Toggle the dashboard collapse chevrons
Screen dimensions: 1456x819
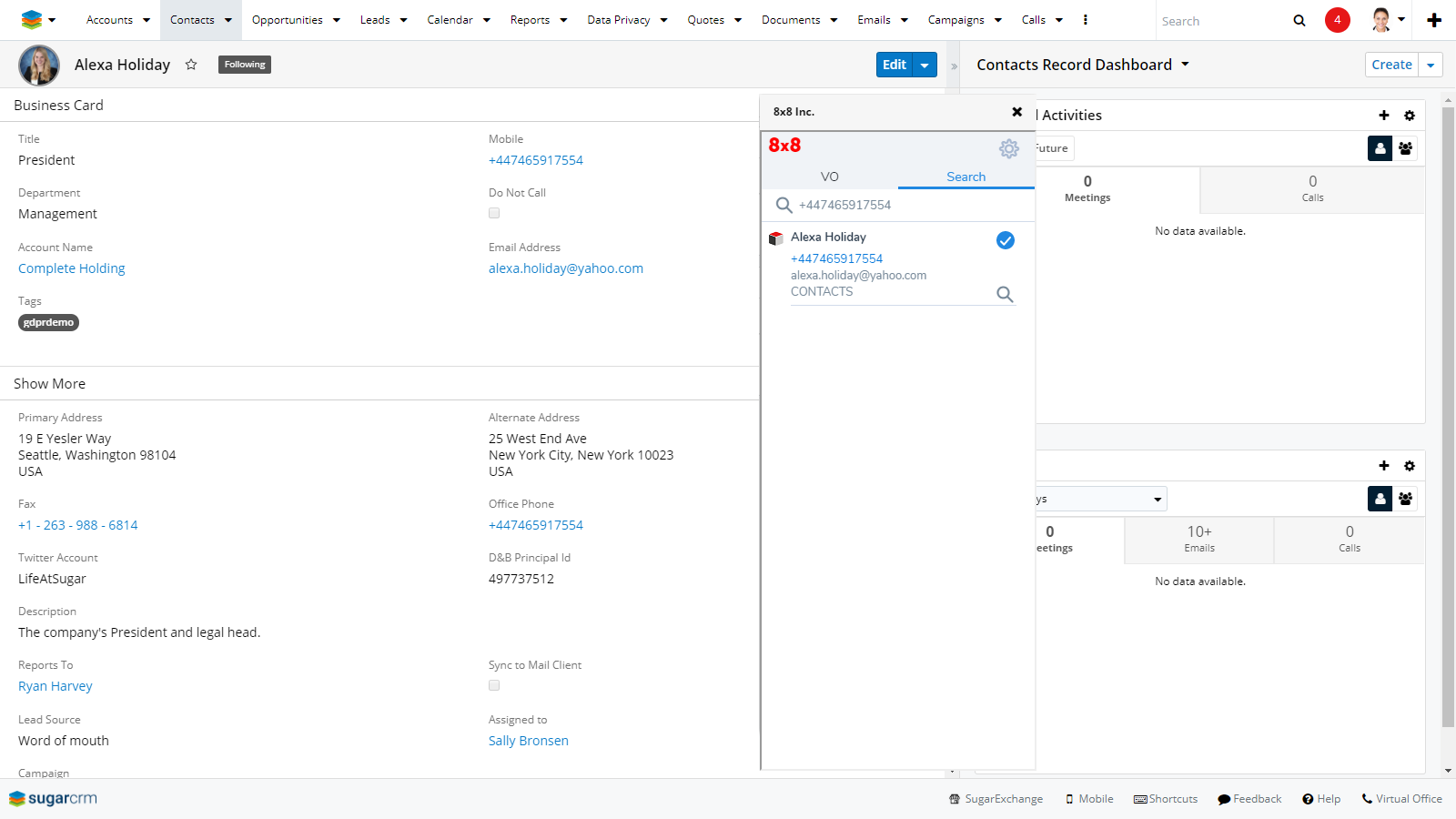pos(954,66)
